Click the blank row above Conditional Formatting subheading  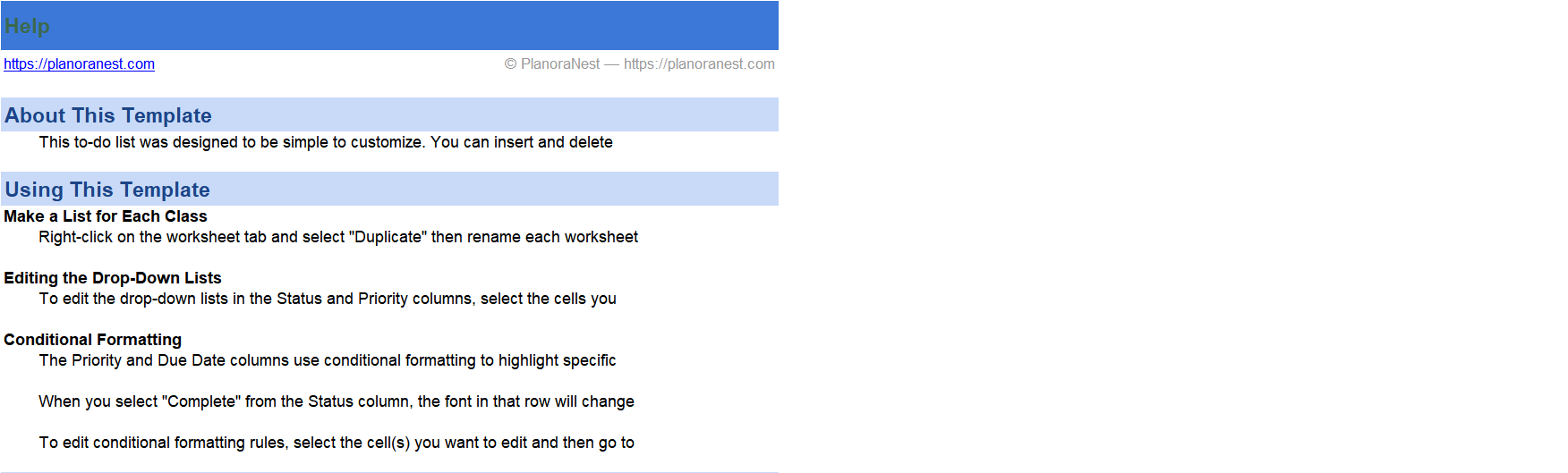point(389,319)
